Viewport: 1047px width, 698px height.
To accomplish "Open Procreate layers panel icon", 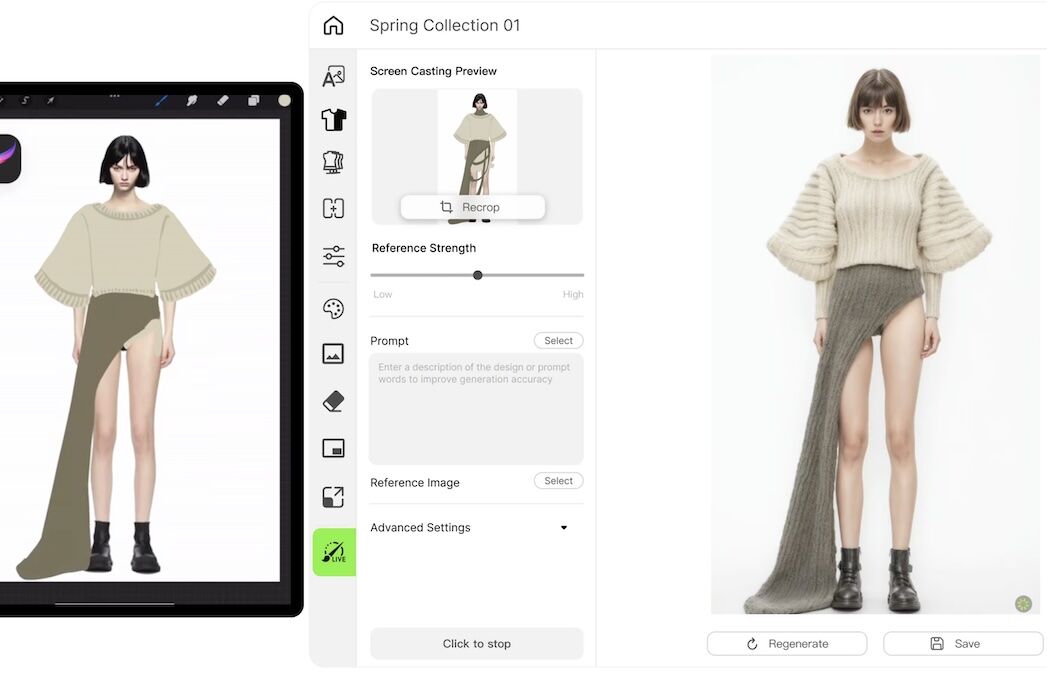I will pyautogui.click(x=253, y=100).
